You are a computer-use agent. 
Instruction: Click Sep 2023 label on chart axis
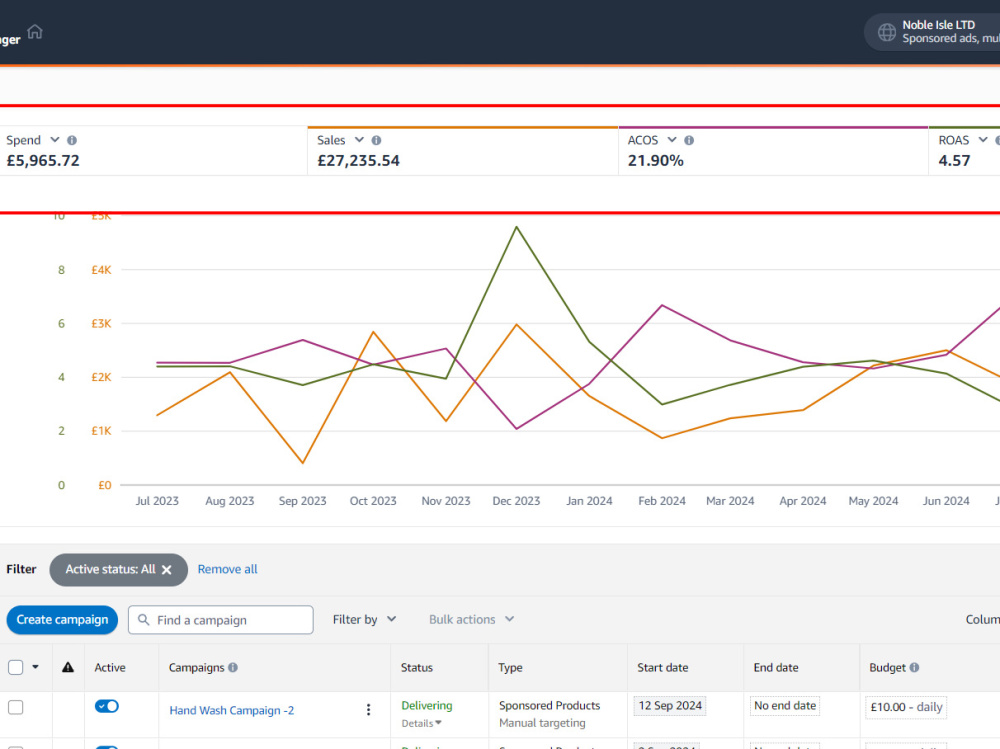coord(302,501)
